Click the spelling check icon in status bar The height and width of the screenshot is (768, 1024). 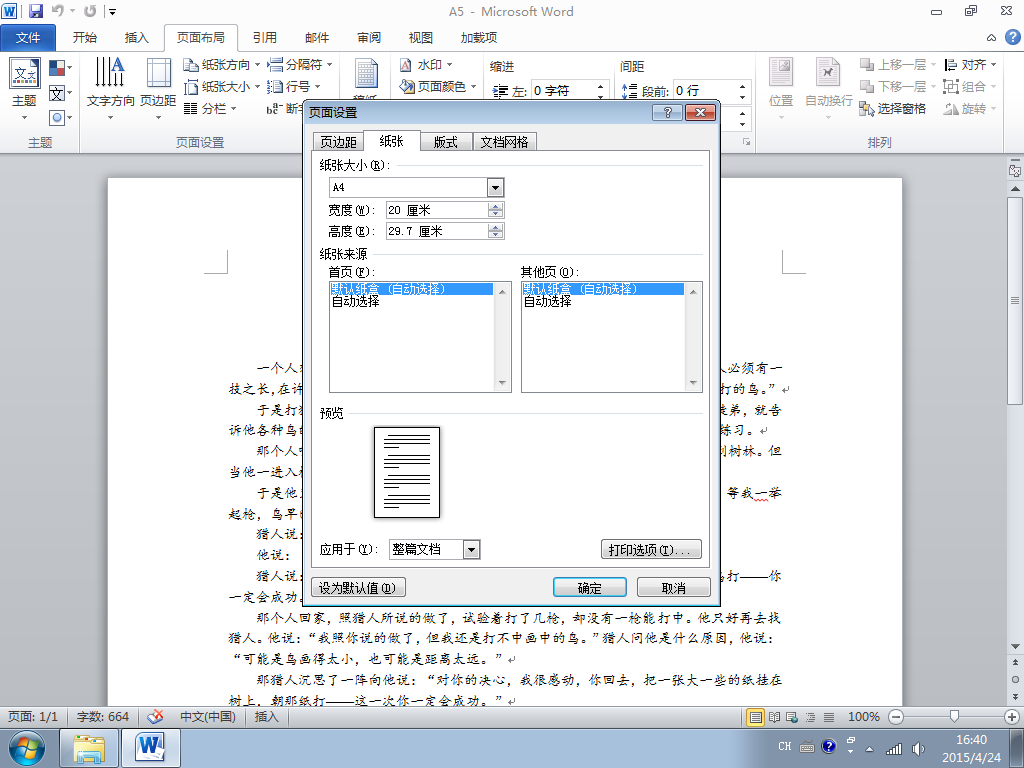point(155,716)
